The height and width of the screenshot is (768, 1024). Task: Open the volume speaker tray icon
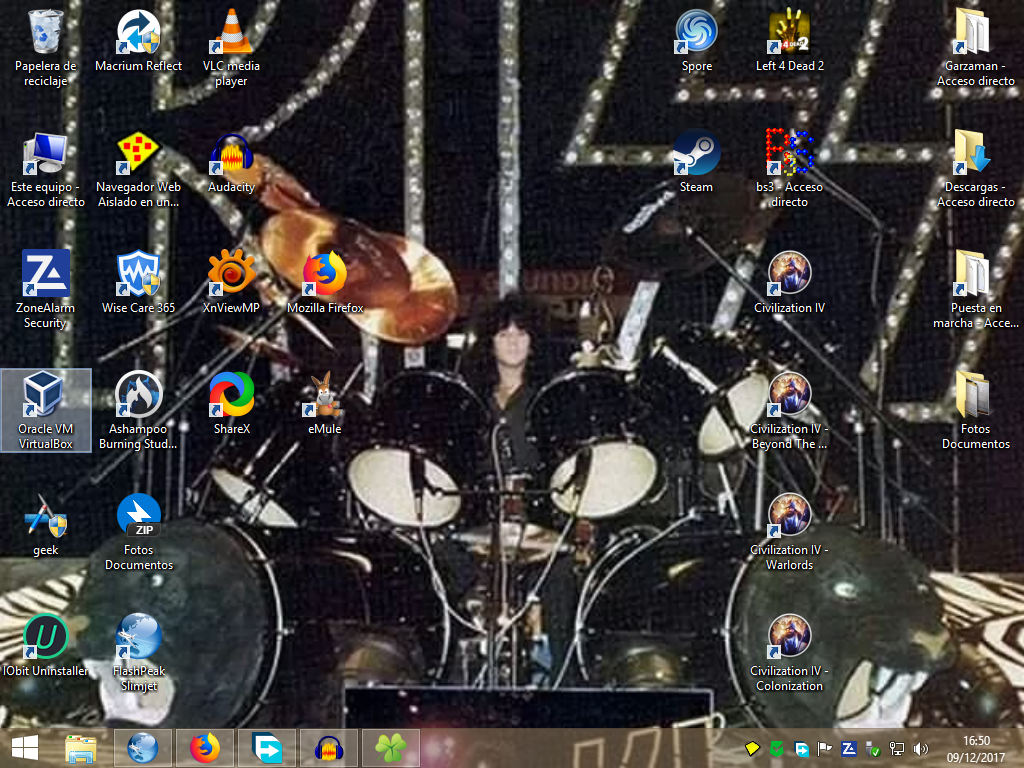(921, 748)
